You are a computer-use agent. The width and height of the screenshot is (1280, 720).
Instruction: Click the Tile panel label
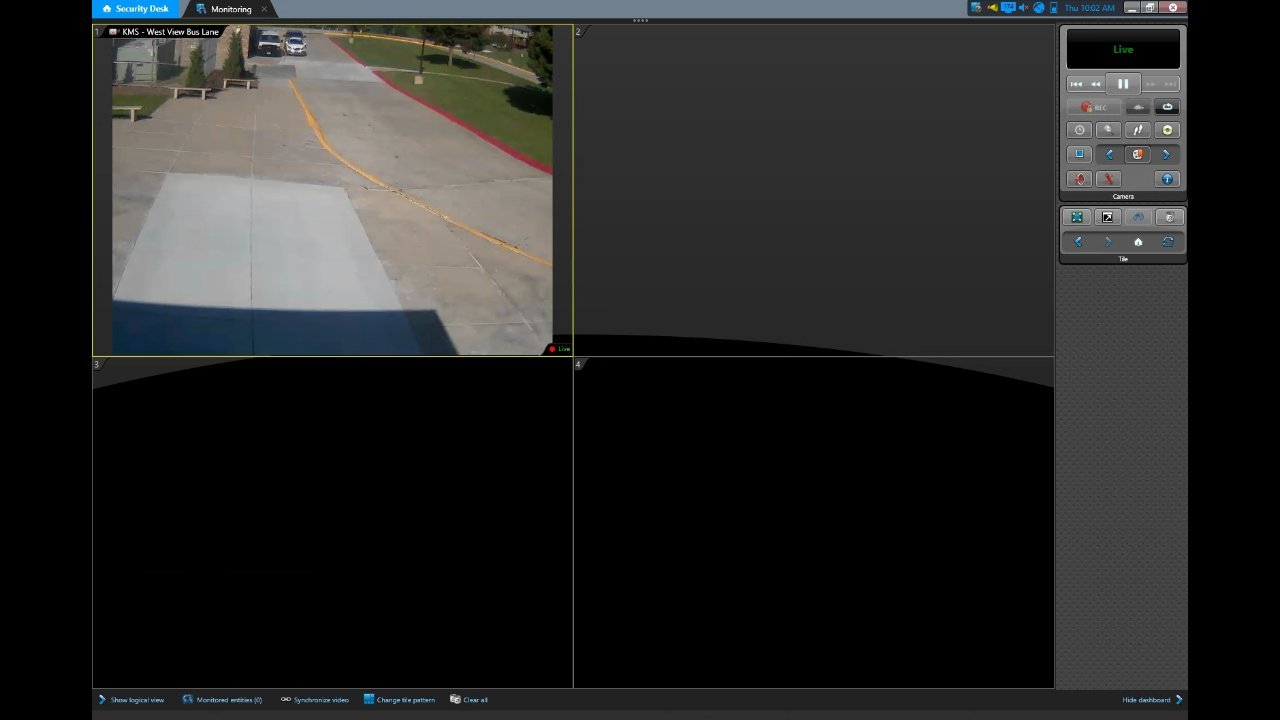1123,259
